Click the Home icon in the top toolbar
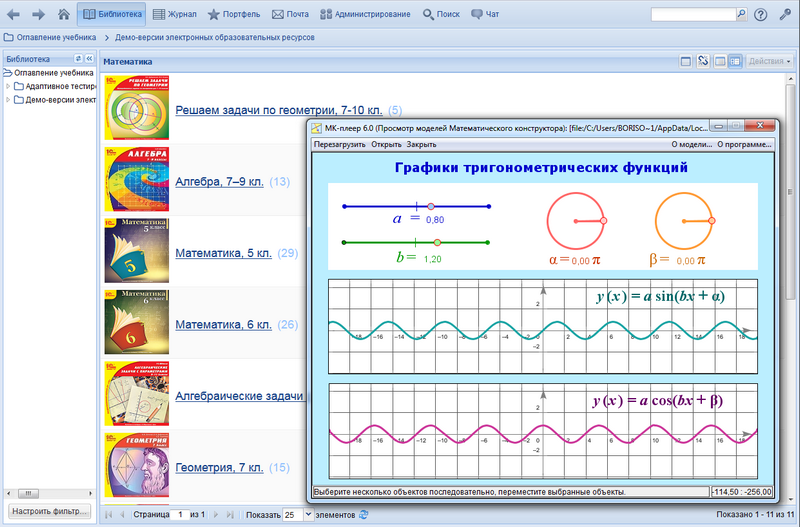Viewport: 800px width, 527px height. pos(64,15)
